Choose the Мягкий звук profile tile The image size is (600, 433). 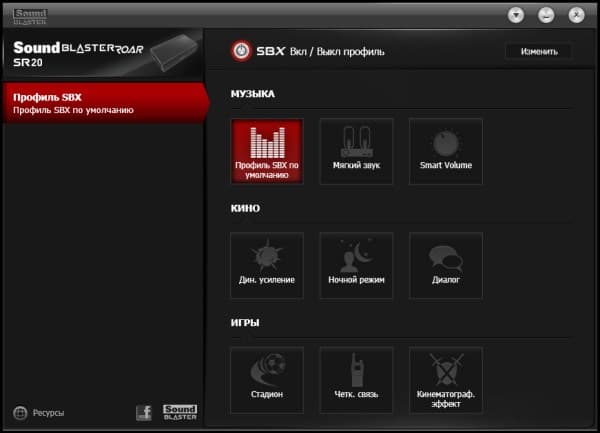coord(356,151)
